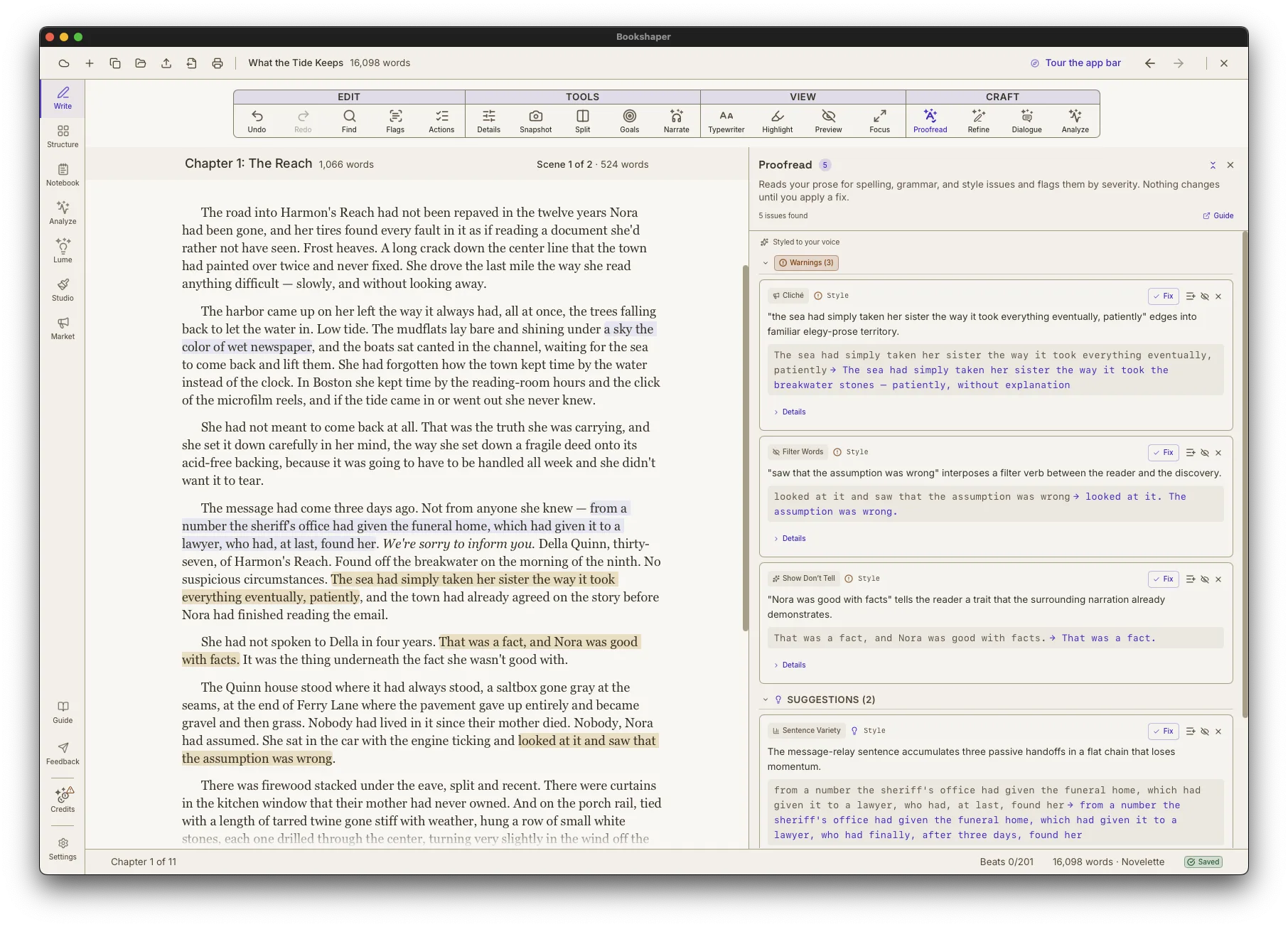Open the Guide item in left sidebar

63,712
